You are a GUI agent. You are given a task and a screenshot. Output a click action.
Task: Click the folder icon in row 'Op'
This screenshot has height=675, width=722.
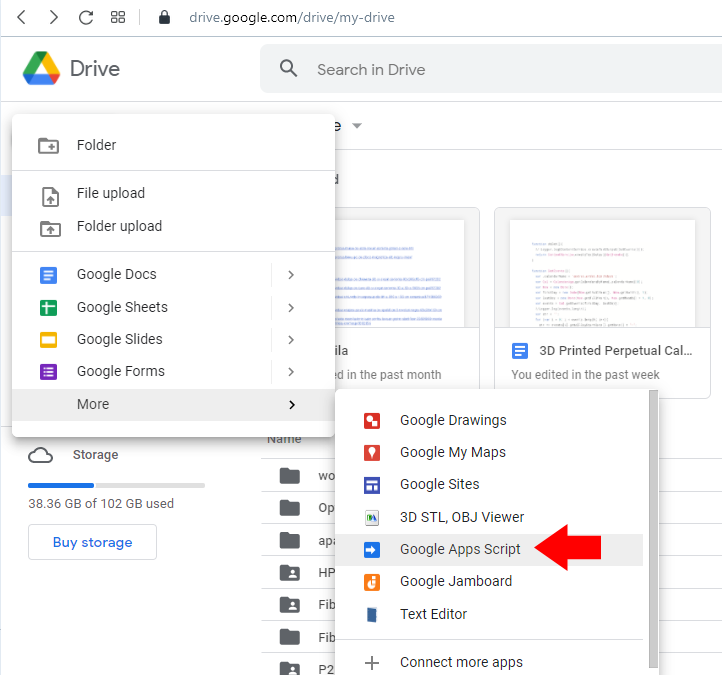[x=290, y=508]
